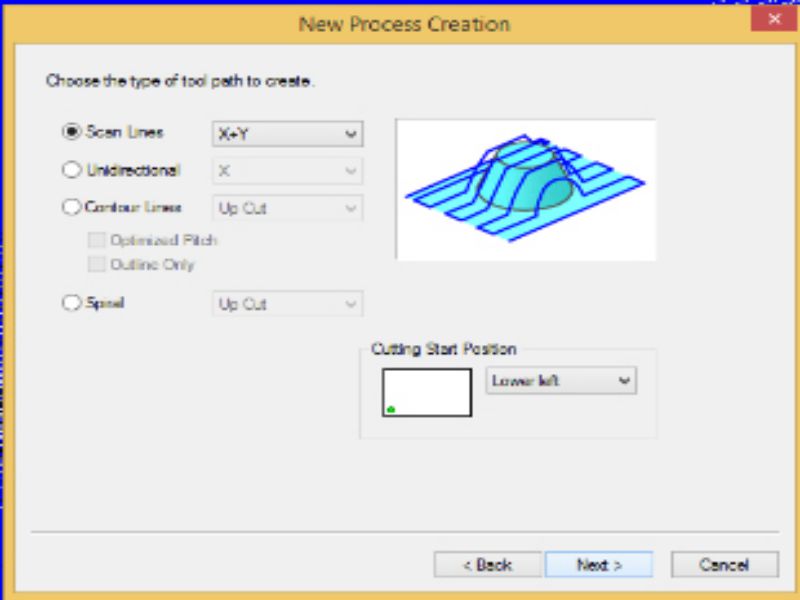Select the Contour Lines radio button

(x=71, y=208)
